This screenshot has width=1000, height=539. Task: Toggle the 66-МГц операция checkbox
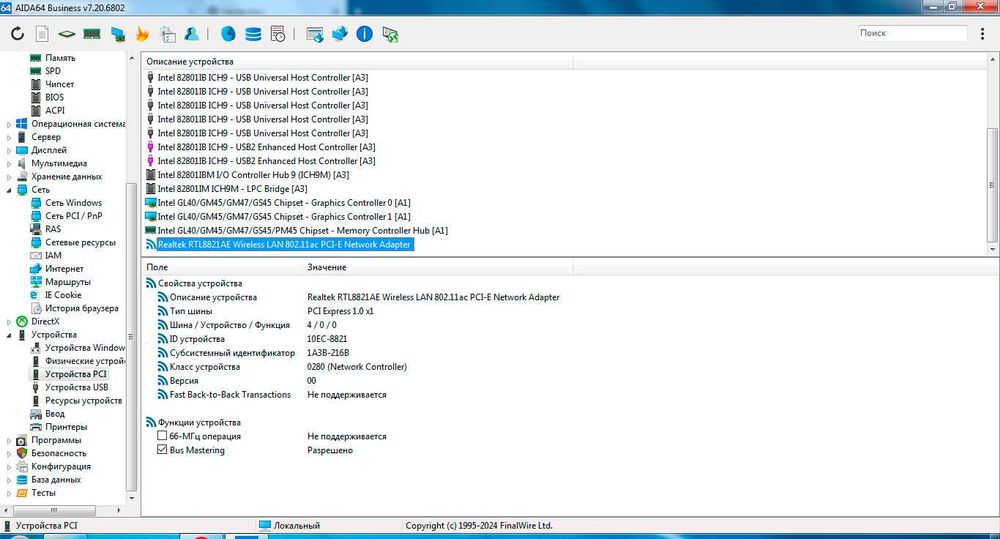[x=162, y=436]
